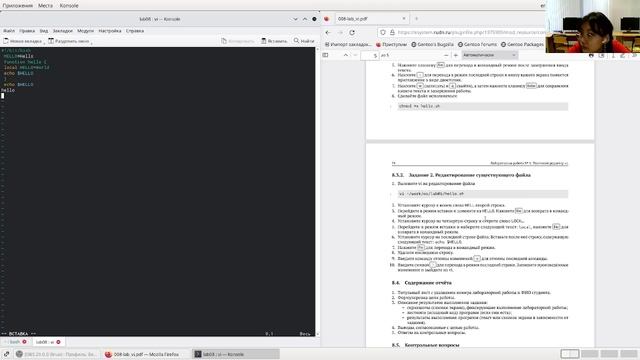This screenshot has width=640, height=360.
Task: Close the bash tab in Konsole
Action: pos(24,342)
